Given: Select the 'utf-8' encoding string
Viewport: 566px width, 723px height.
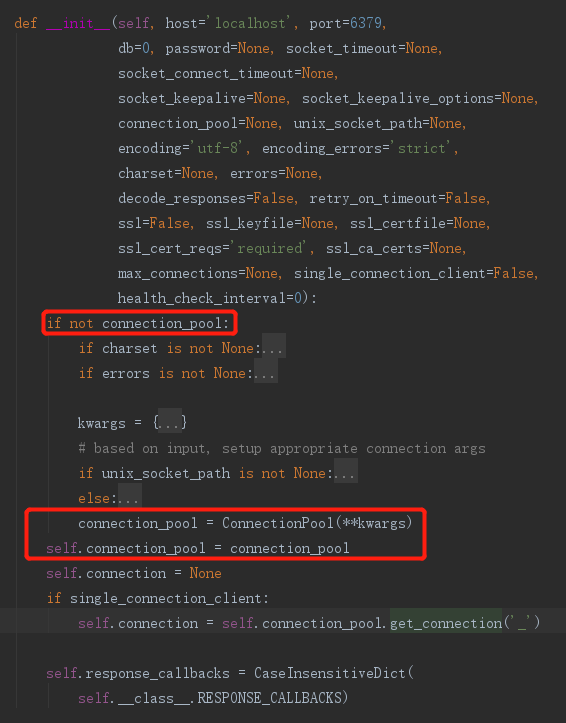Looking at the screenshot, I should [x=218, y=148].
